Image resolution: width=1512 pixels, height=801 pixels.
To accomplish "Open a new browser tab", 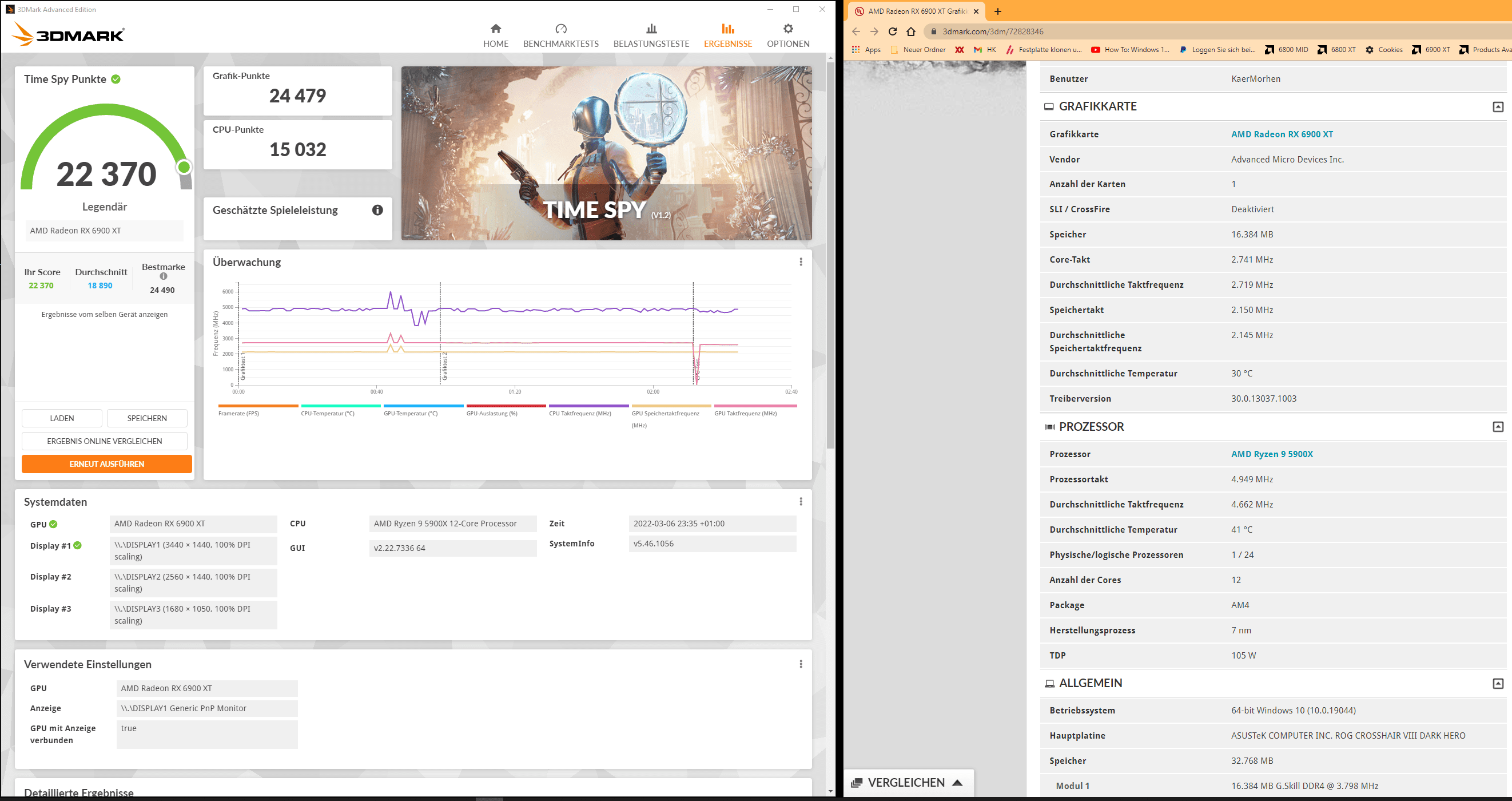I will (997, 11).
